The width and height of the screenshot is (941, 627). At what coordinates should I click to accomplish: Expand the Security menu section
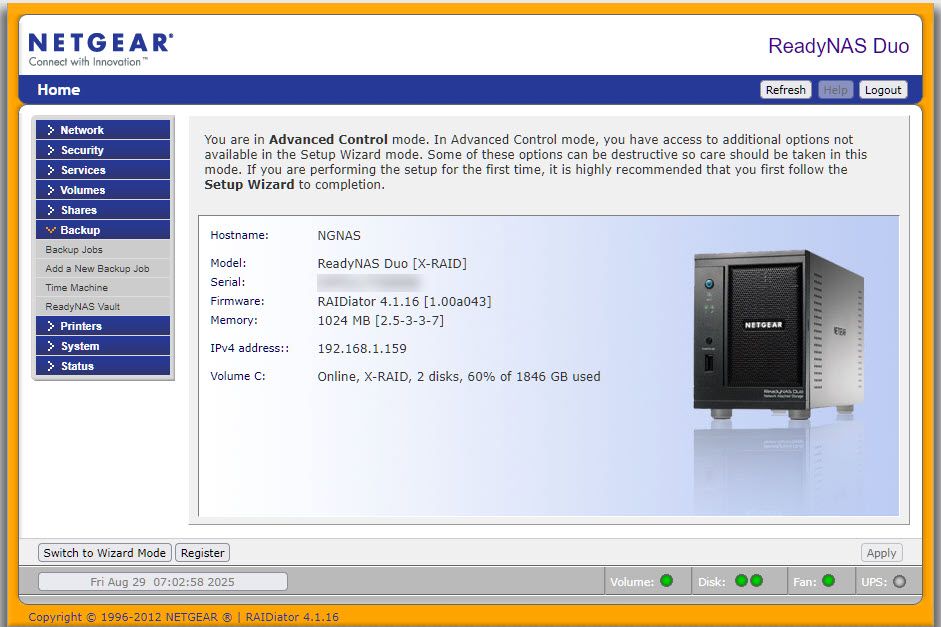click(103, 150)
